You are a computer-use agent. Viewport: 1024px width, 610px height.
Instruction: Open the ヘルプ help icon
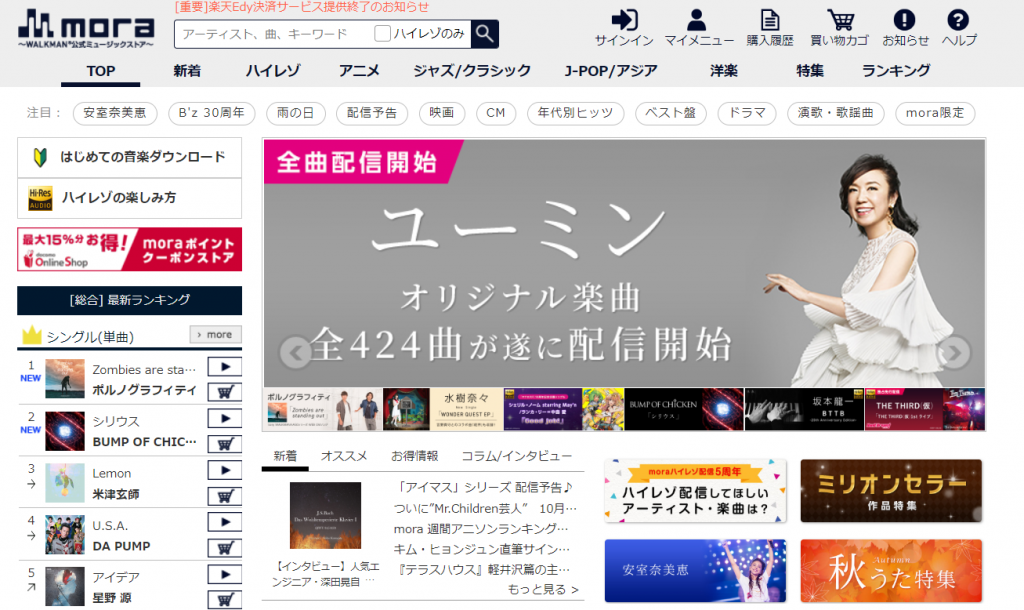pos(959,27)
